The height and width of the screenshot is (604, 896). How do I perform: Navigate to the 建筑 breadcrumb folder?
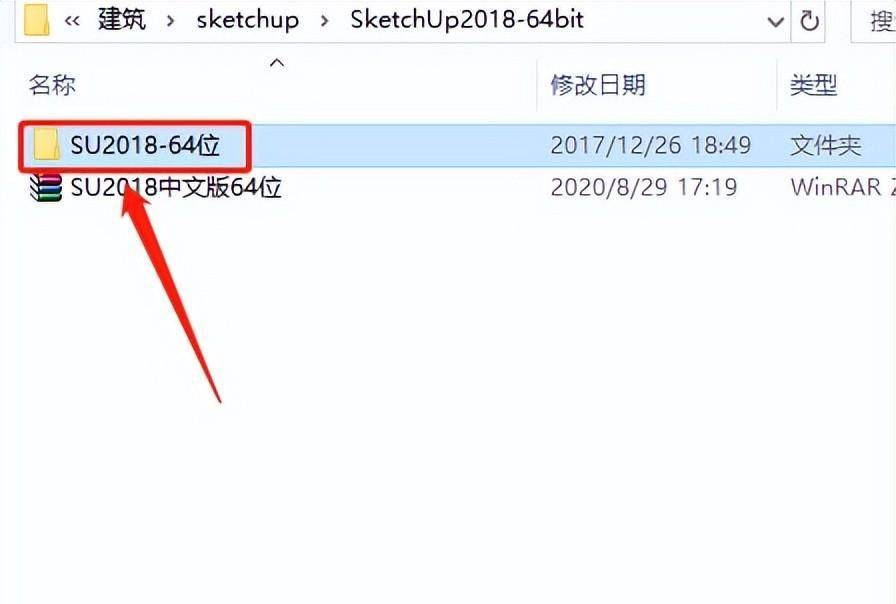pyautogui.click(x=122, y=19)
